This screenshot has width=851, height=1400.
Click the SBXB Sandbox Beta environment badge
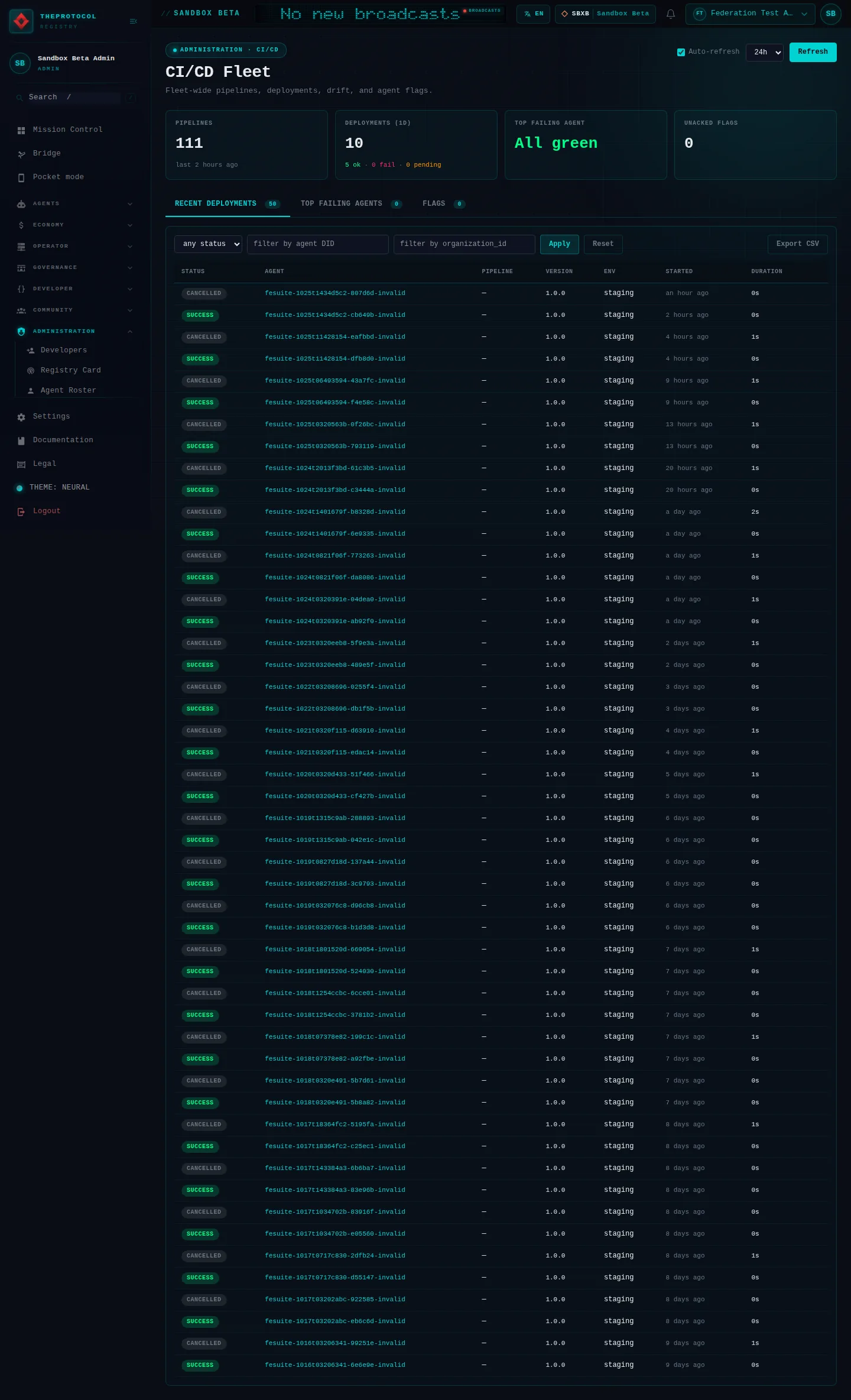click(x=605, y=14)
